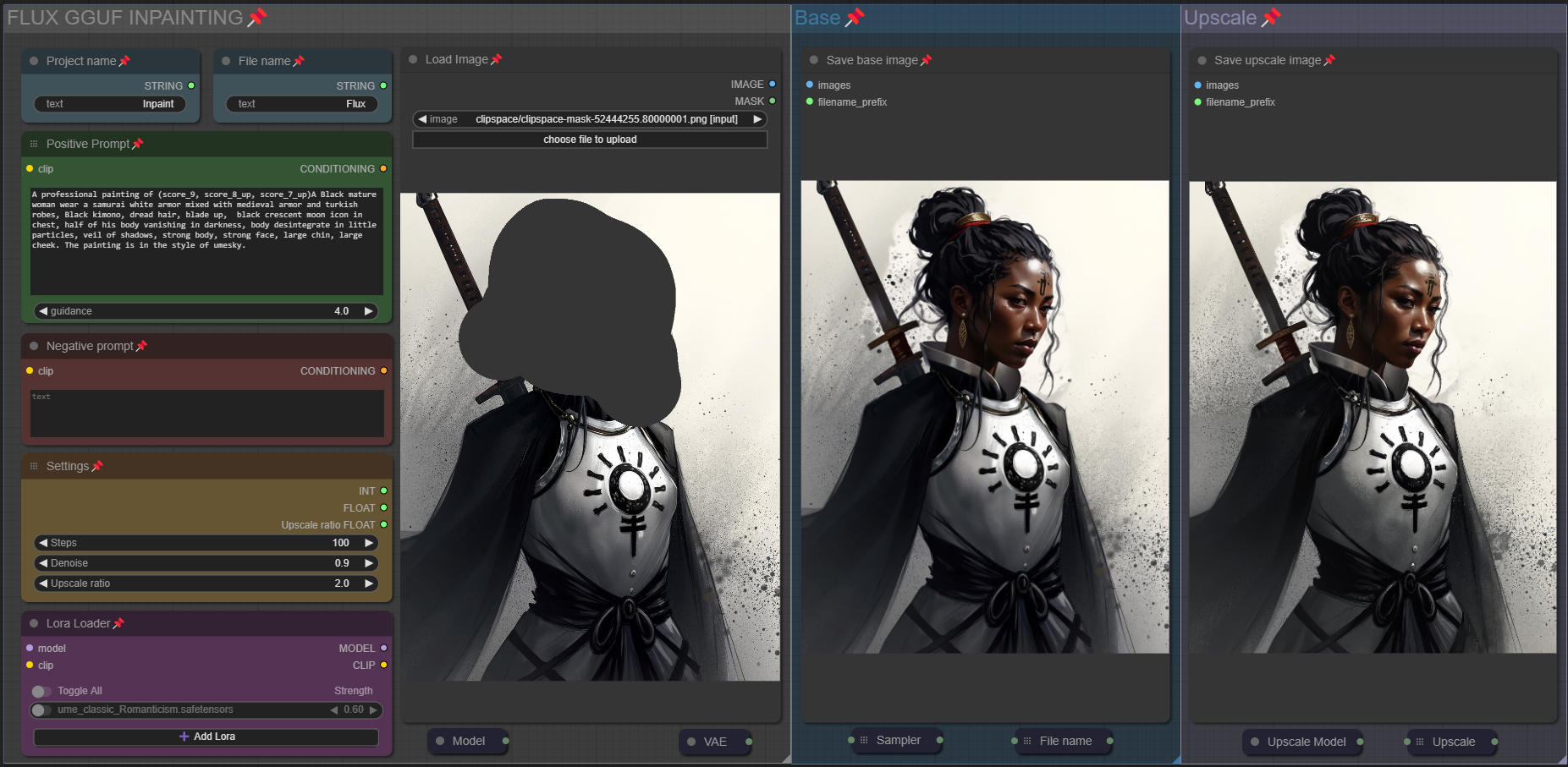Viewport: 1568px width, 767px height.
Task: Collapse the Save base image node via its dot
Action: point(814,60)
